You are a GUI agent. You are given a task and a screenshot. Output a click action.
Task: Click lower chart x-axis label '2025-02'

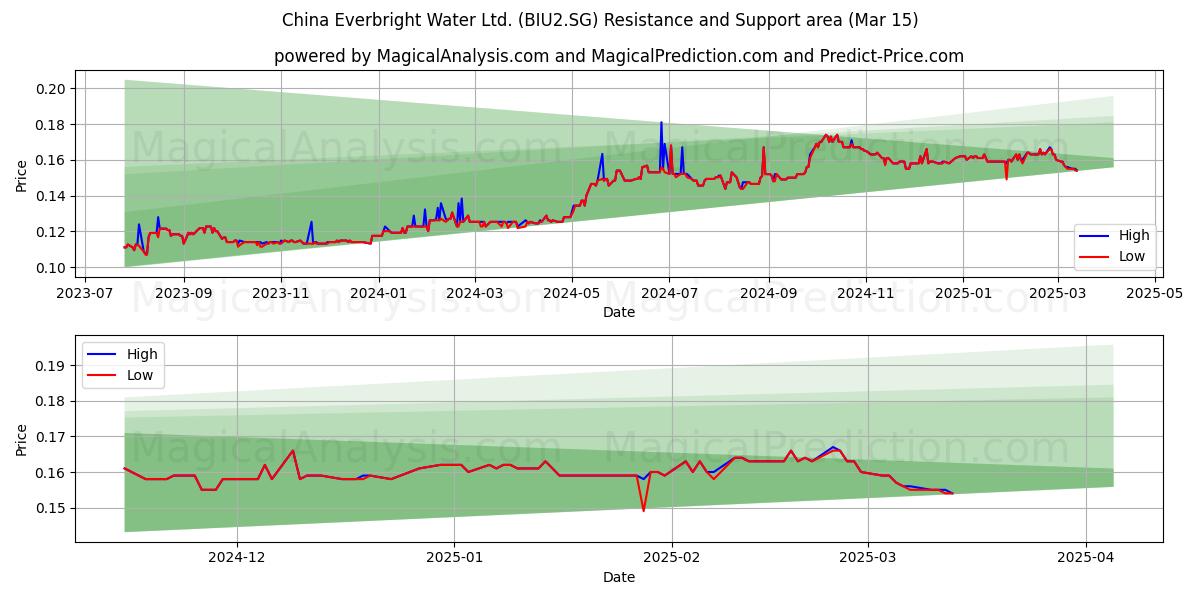pos(672,560)
